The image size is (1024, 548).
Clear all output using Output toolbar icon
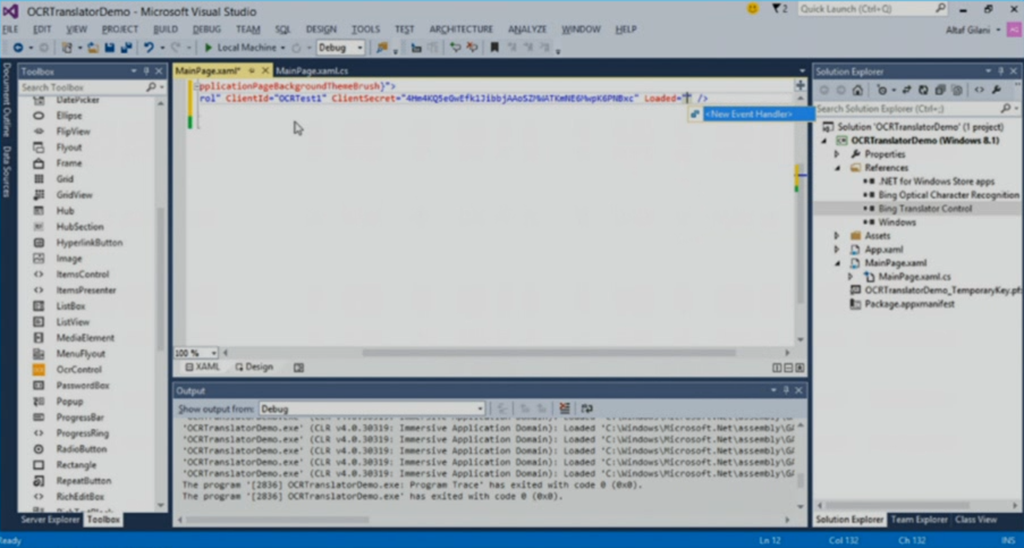coord(564,408)
